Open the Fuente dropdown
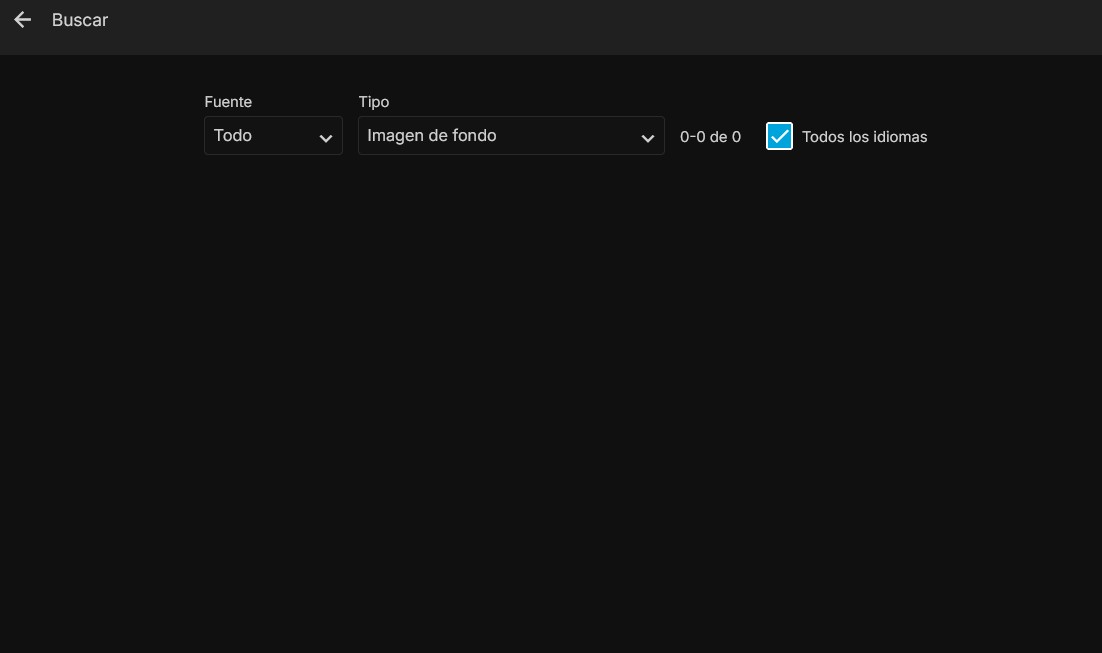The width and height of the screenshot is (1102, 653). click(x=273, y=136)
